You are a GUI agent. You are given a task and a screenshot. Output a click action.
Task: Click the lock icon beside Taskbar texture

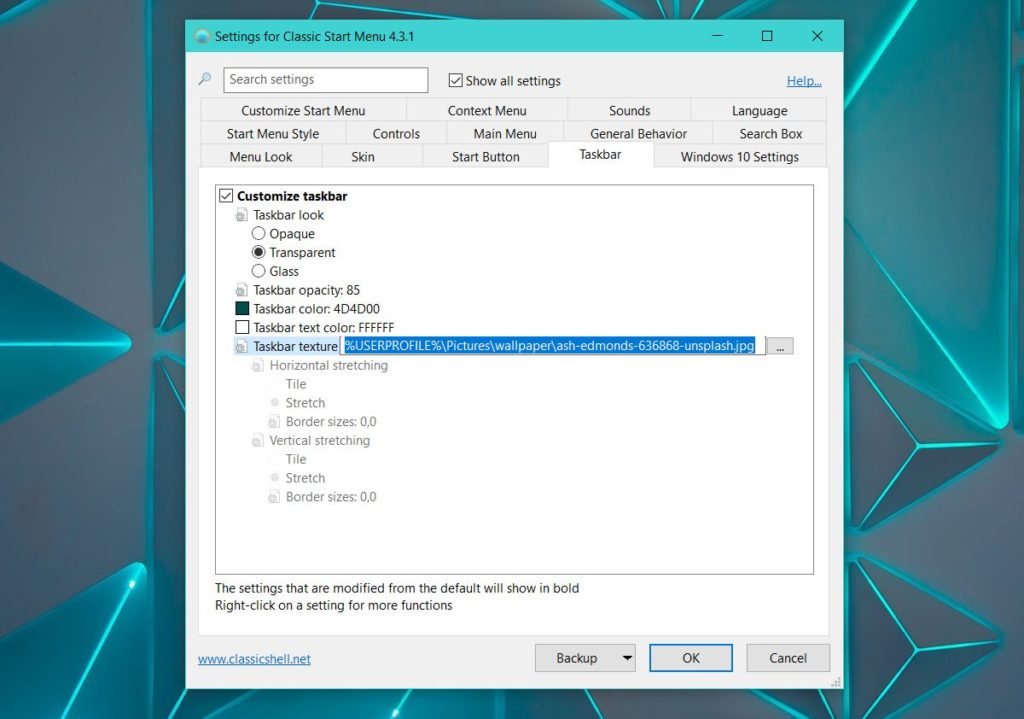(x=240, y=346)
